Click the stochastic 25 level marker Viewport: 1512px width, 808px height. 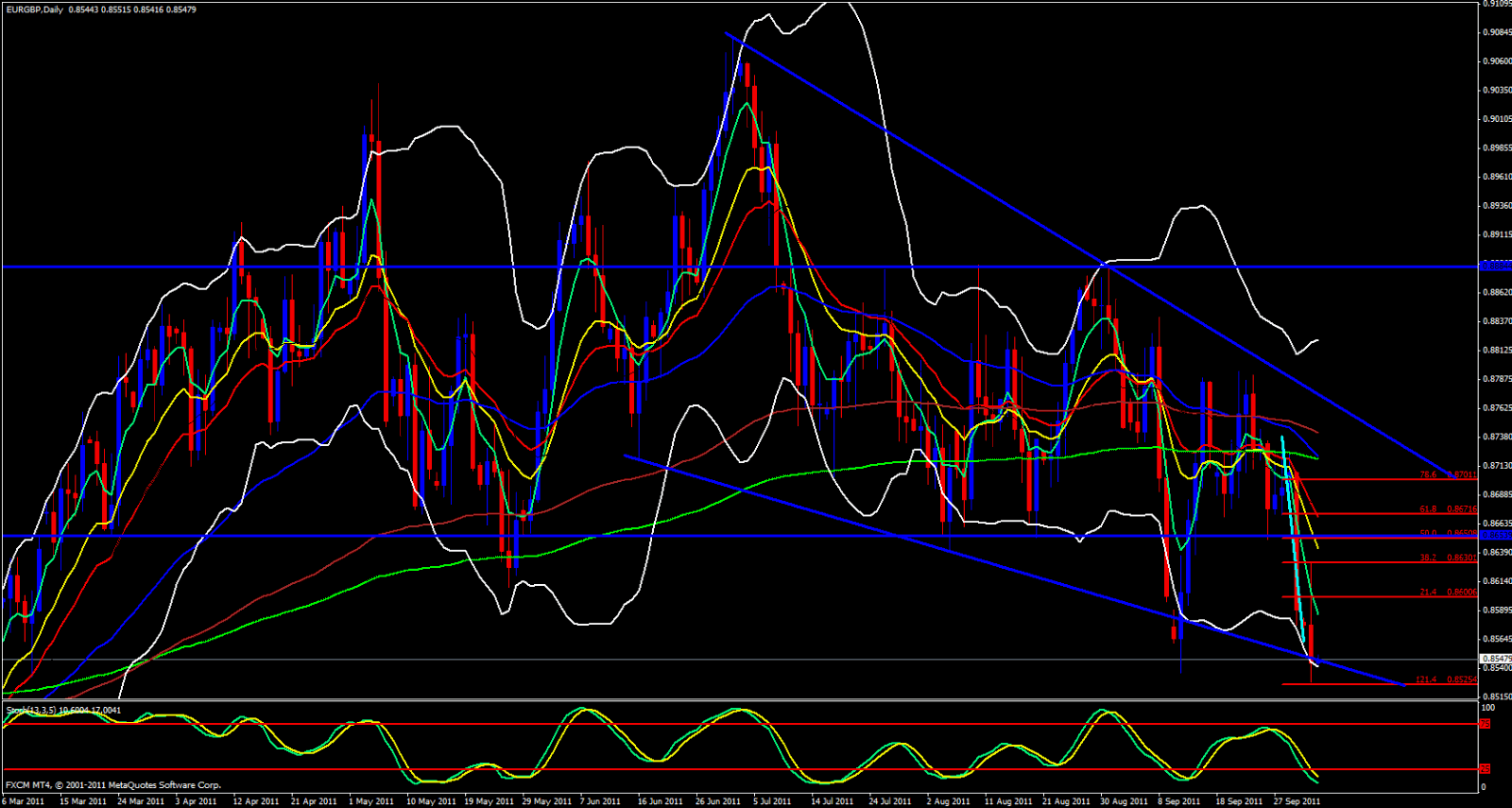tap(1485, 769)
